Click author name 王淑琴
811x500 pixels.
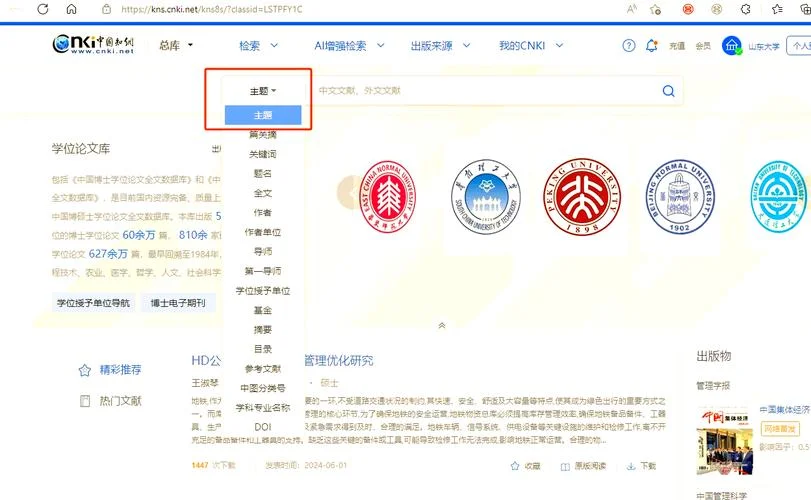[x=205, y=383]
